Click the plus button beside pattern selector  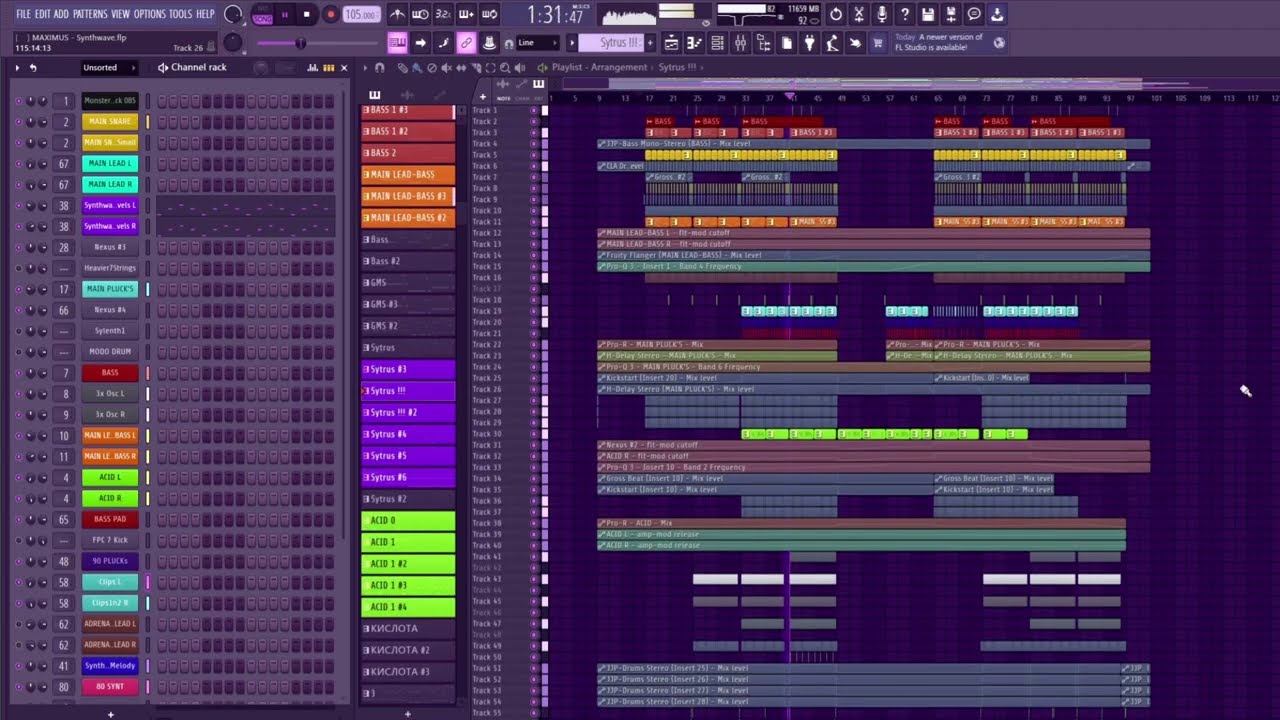(650, 43)
